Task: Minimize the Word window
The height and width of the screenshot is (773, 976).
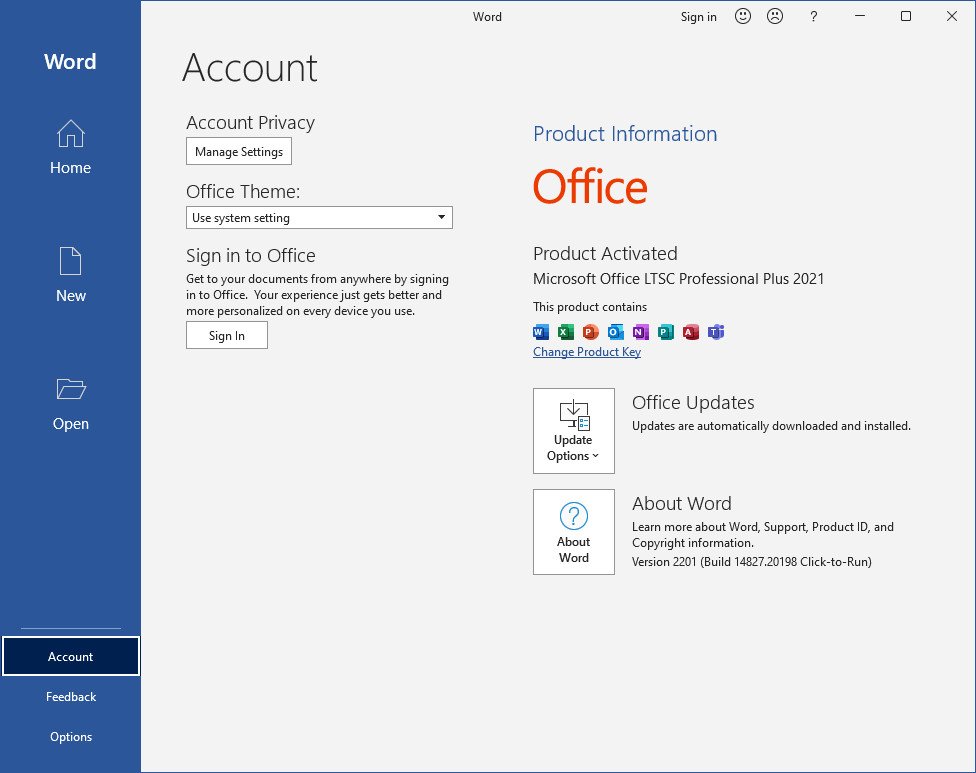Action: coord(860,16)
